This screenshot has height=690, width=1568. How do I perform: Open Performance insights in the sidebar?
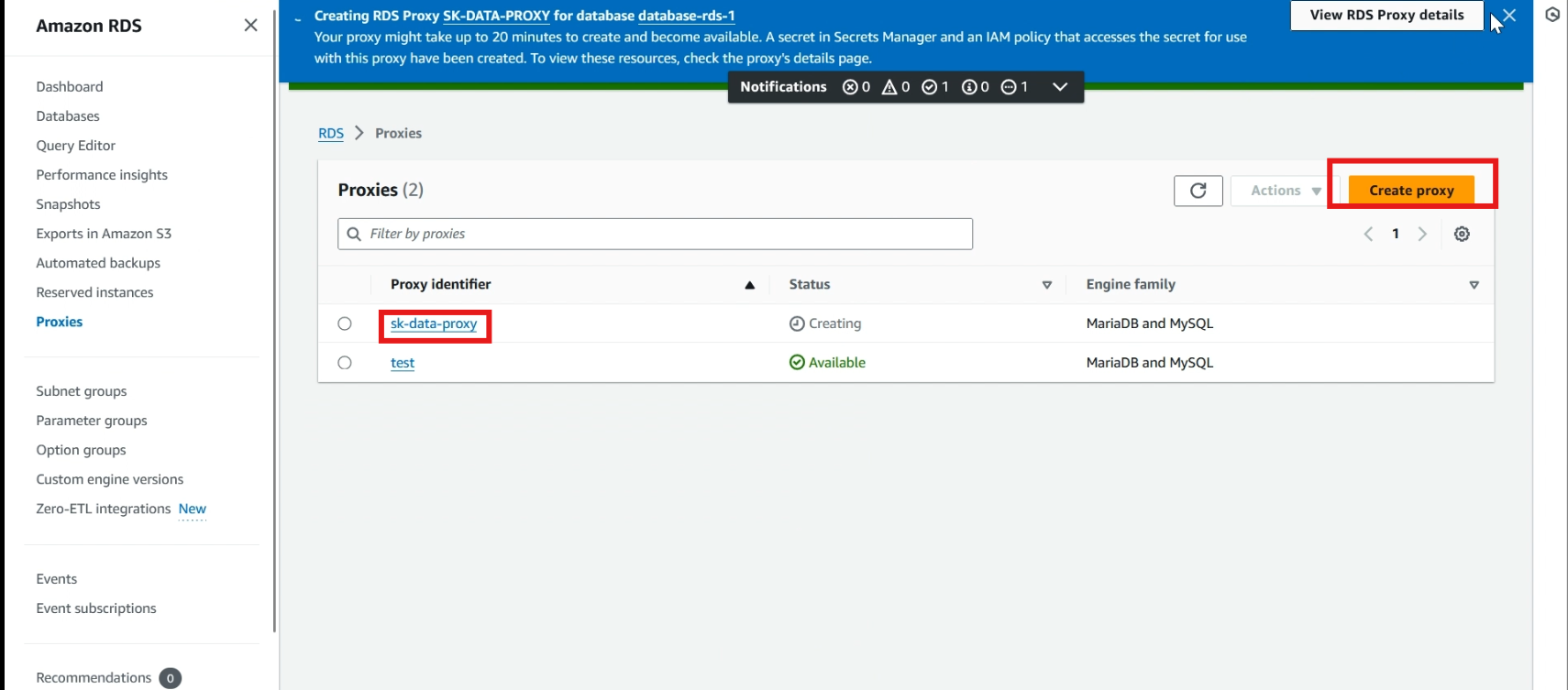click(x=102, y=175)
